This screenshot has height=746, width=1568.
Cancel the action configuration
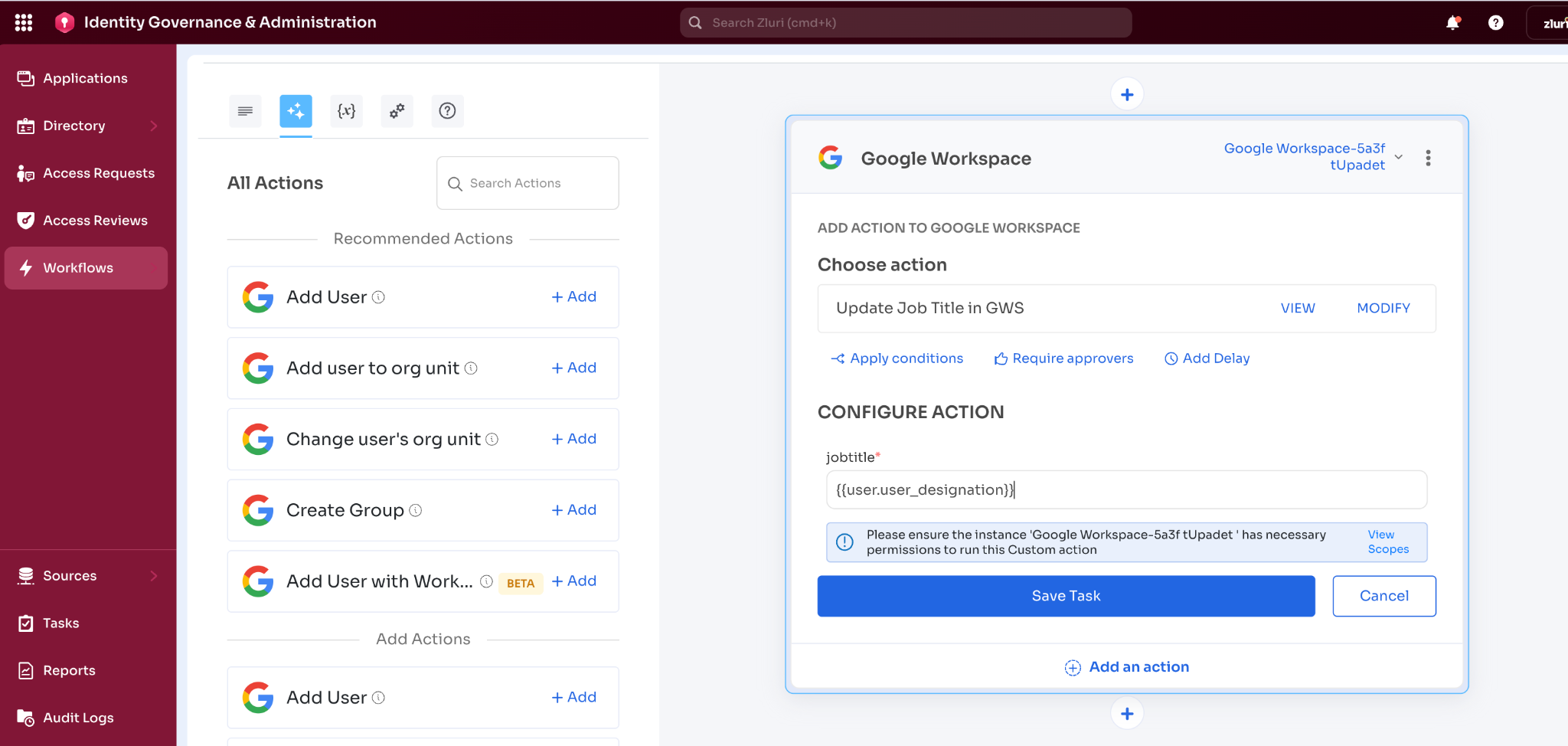click(1383, 597)
